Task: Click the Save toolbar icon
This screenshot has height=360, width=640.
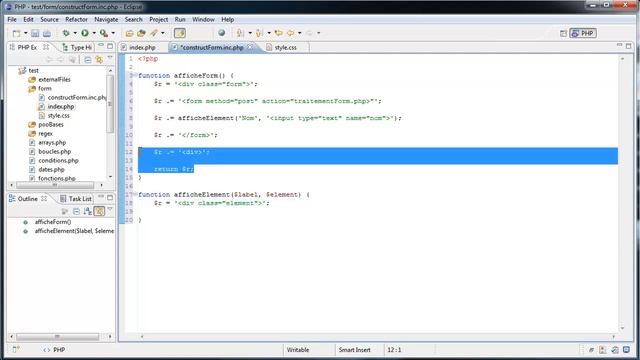Action: [35, 33]
